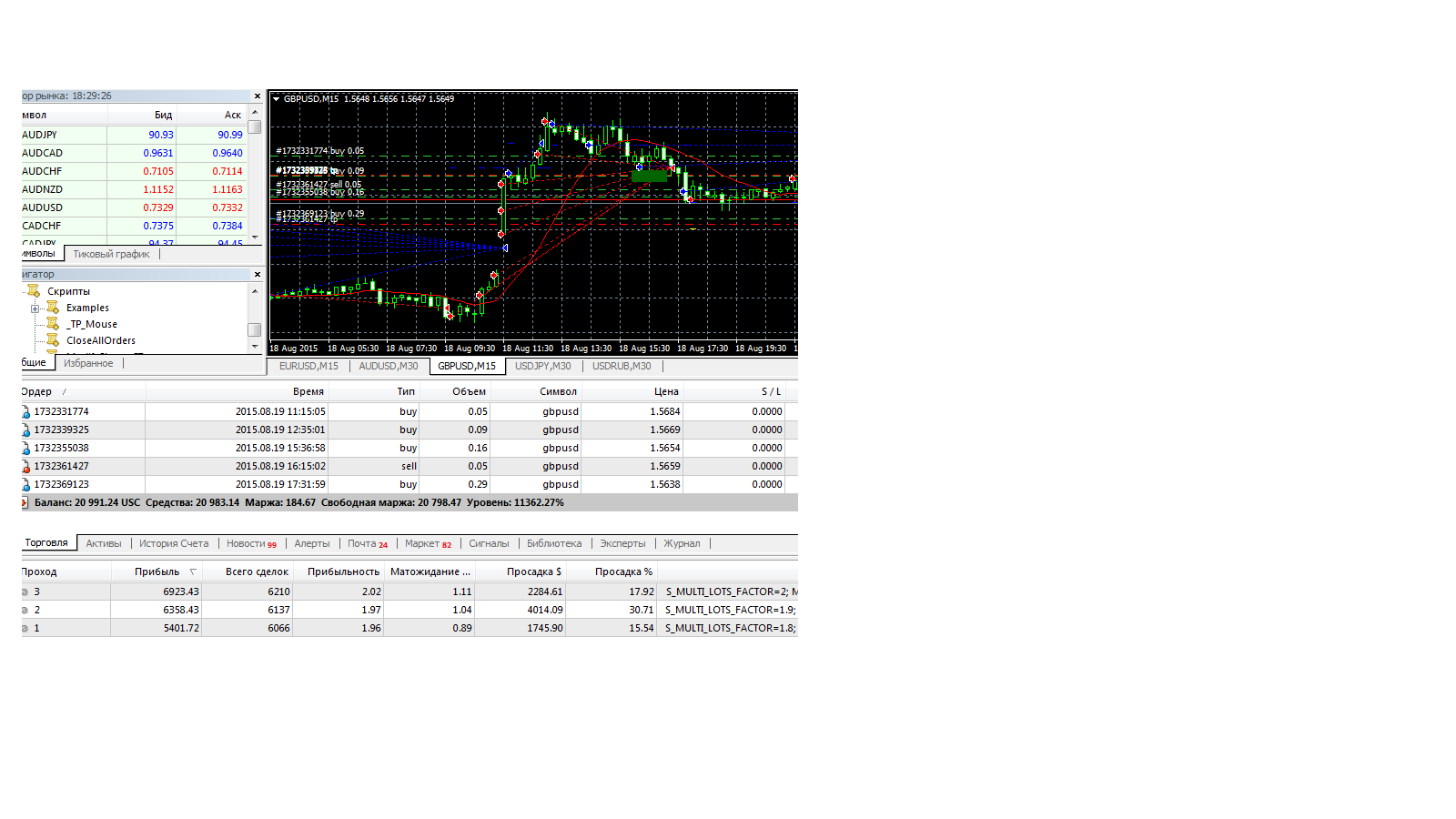Click the pass 2 result icon
The width and height of the screenshot is (1456, 819).
25,610
